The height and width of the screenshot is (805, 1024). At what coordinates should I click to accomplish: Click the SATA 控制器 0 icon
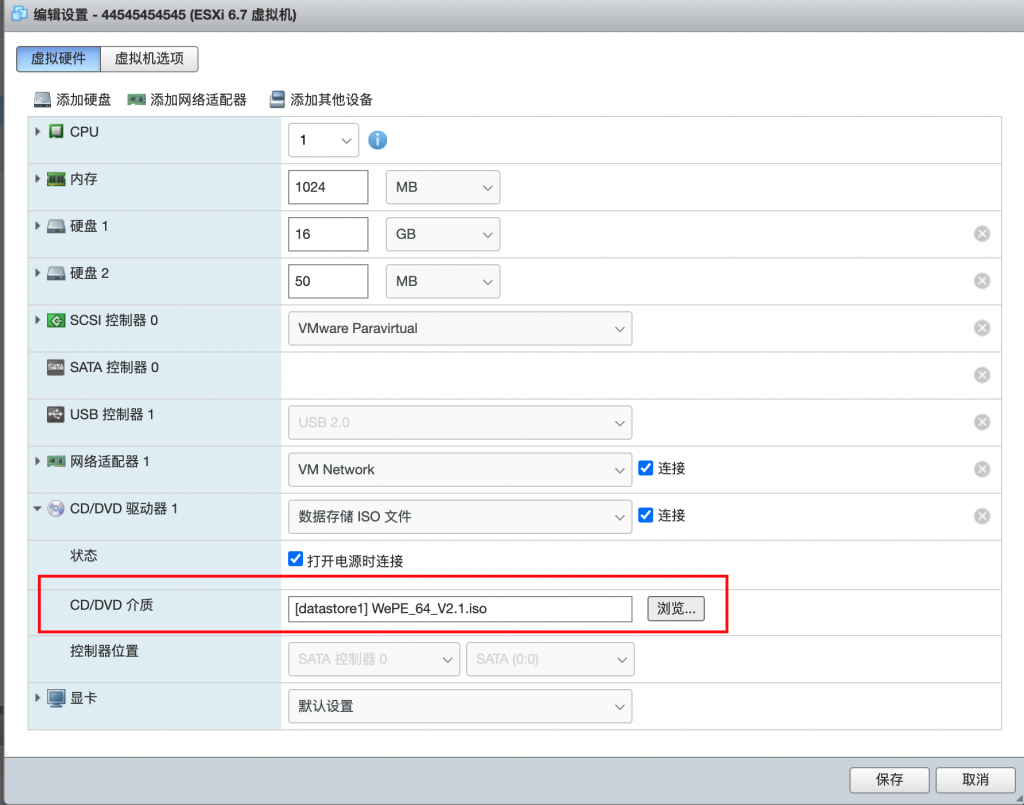[56, 367]
